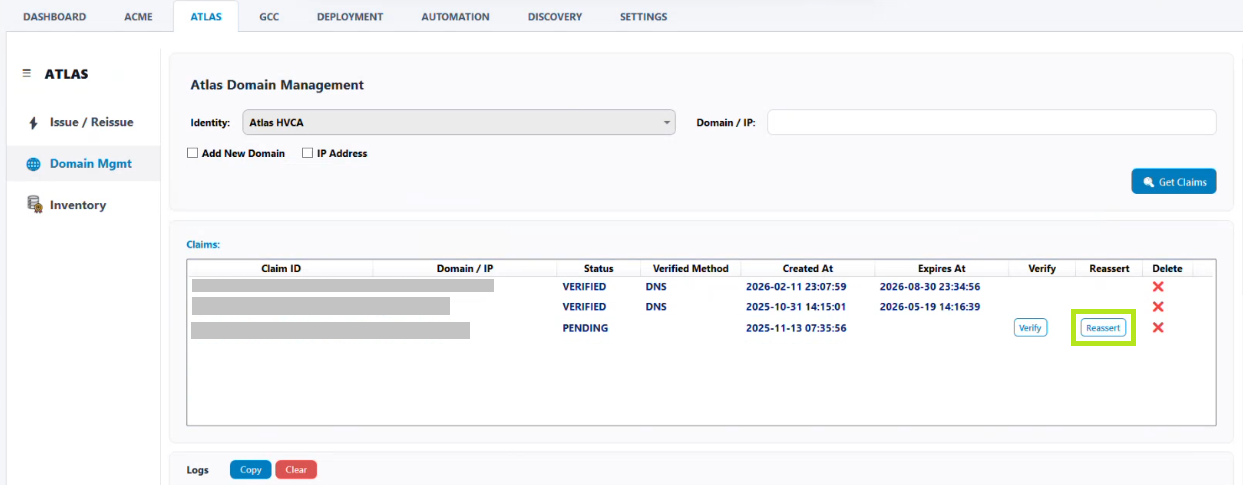Delete the claim created 2026-02-11 23:07:59
The height and width of the screenshot is (485, 1243).
pos(1158,287)
